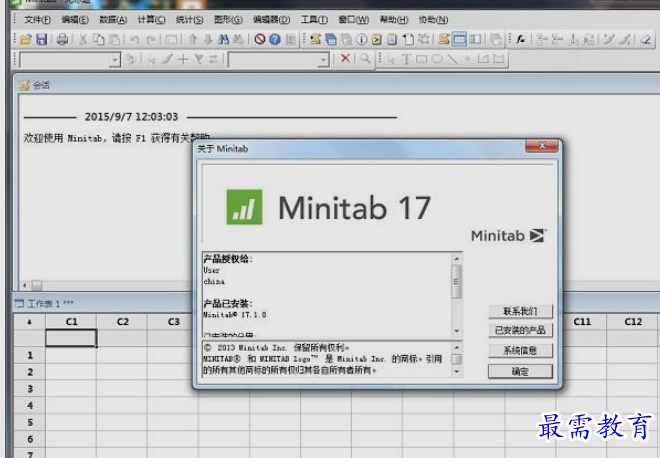Image resolution: width=660 pixels, height=458 pixels.
Task: Click the blue Help question mark icon
Action: (275, 40)
